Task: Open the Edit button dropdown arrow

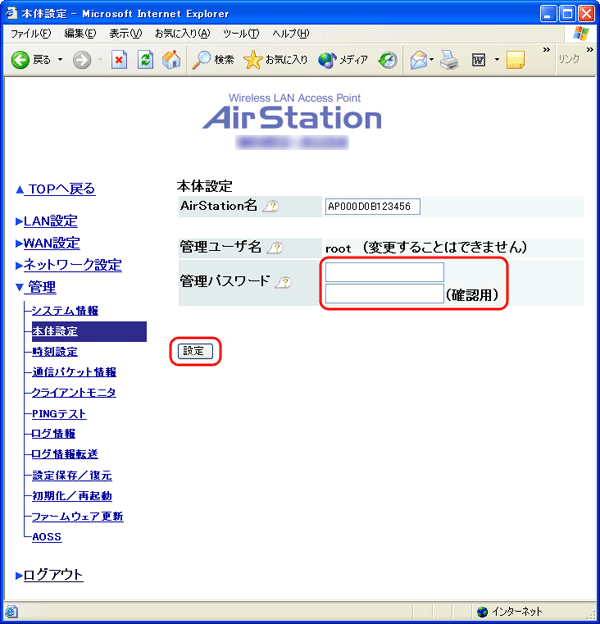Action: [x=497, y=60]
